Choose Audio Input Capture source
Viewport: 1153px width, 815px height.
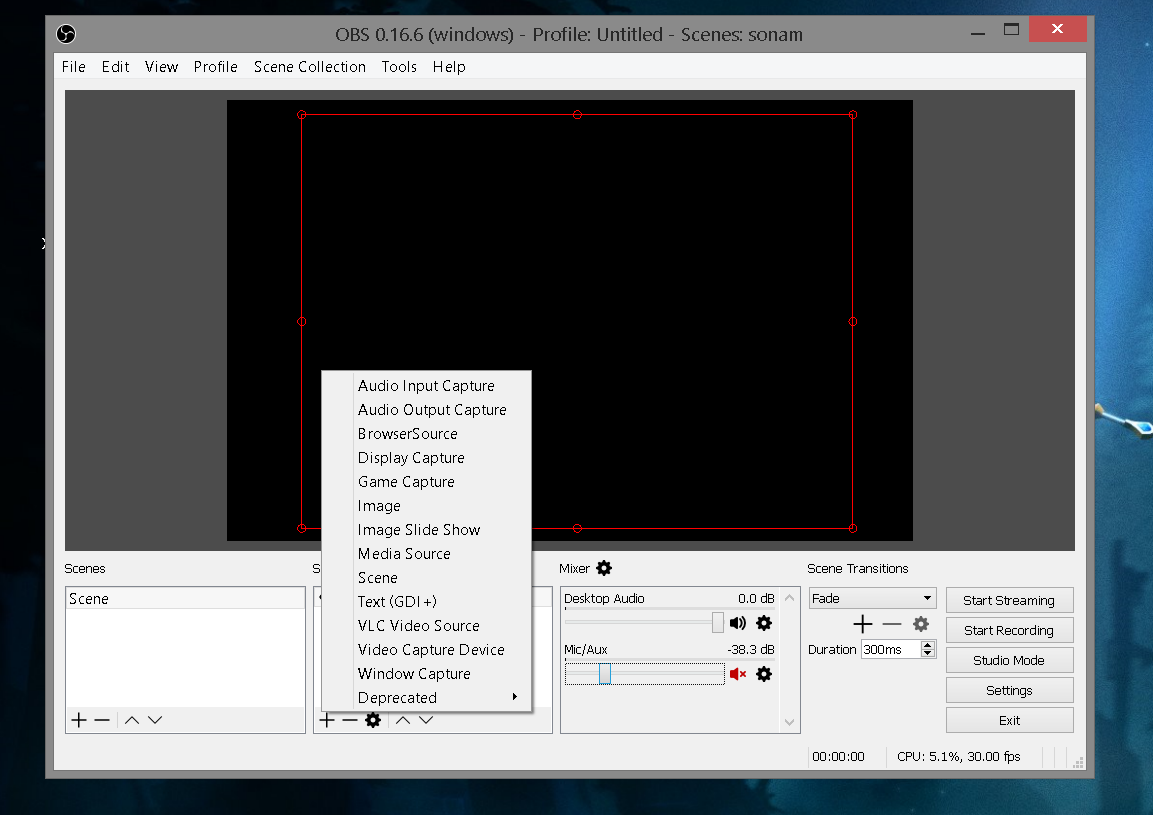(426, 385)
